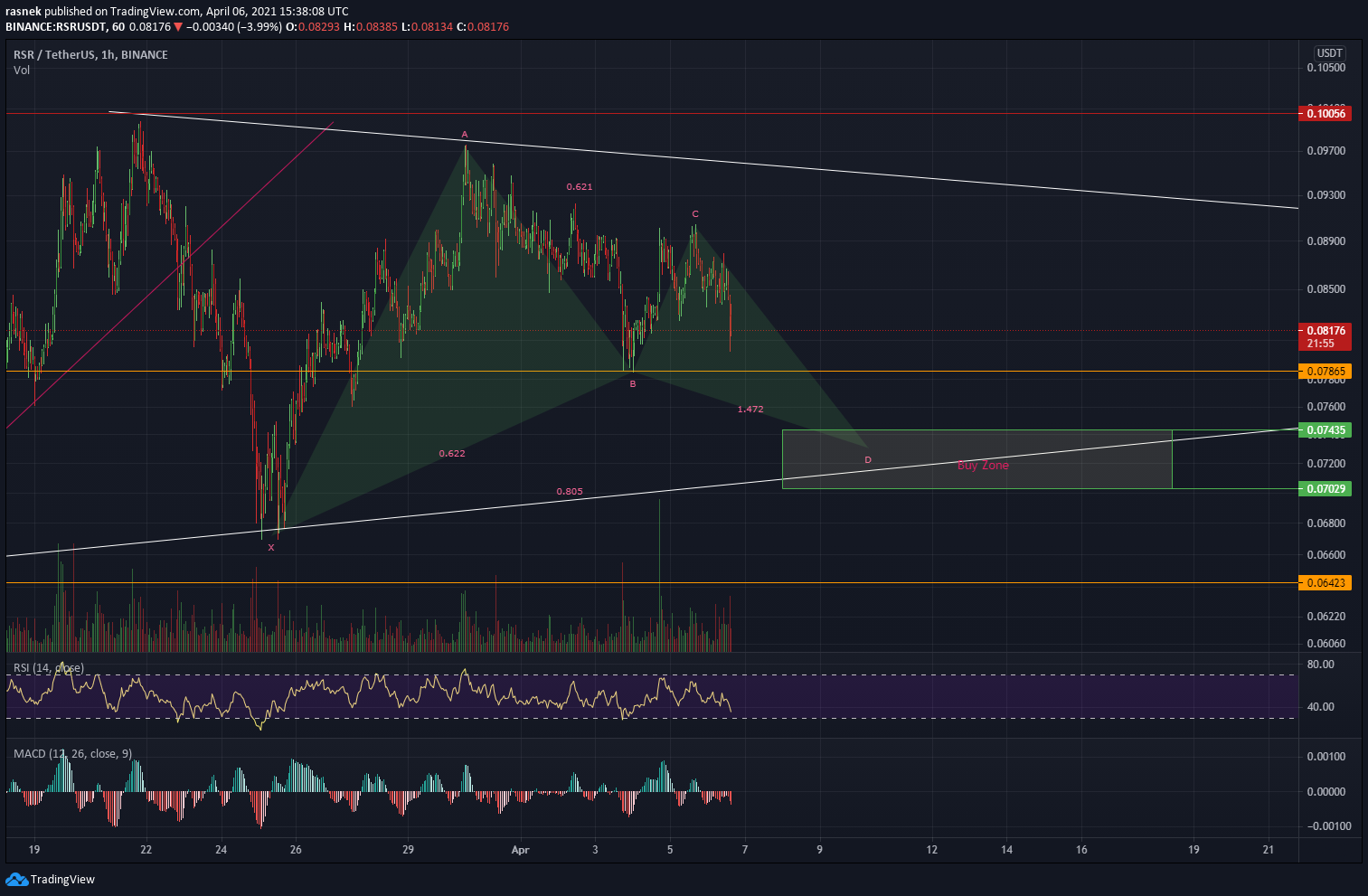Click the 0.805 ratio label
Viewport: 1368px width, 896px height.
tap(570, 492)
